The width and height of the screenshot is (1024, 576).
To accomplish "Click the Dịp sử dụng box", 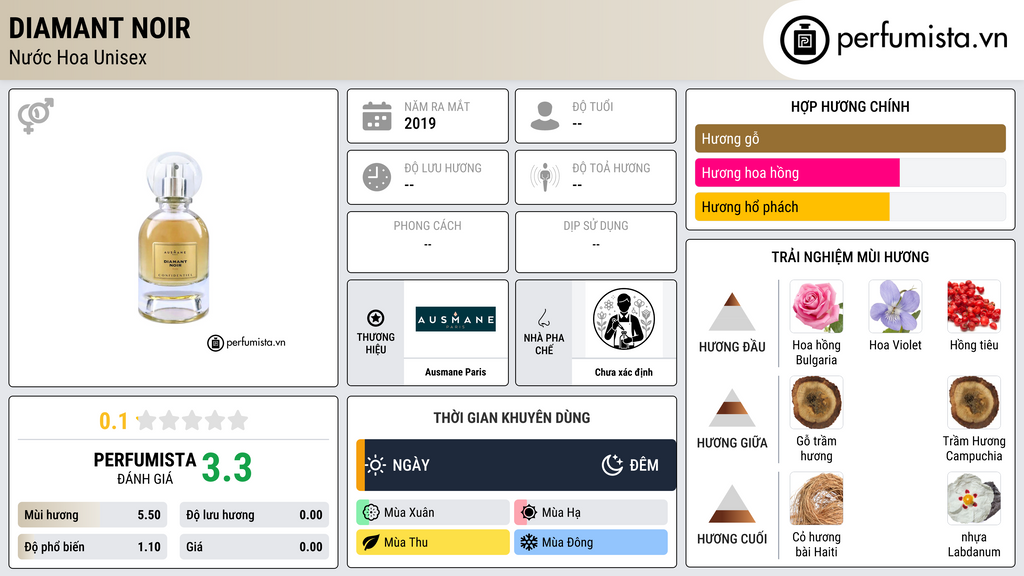I will point(596,242).
